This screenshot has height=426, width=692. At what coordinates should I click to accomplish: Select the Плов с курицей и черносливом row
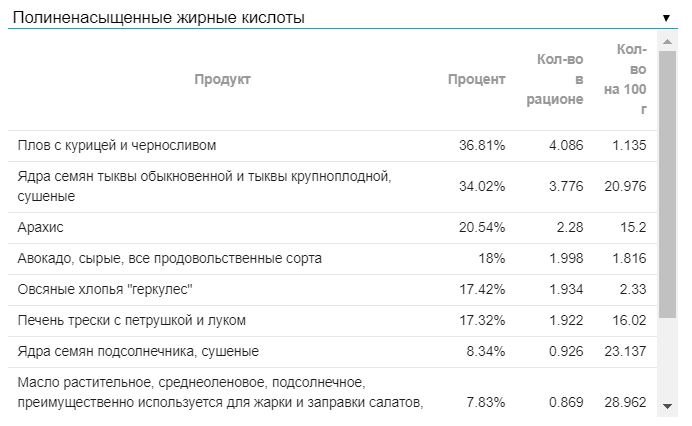pos(117,145)
